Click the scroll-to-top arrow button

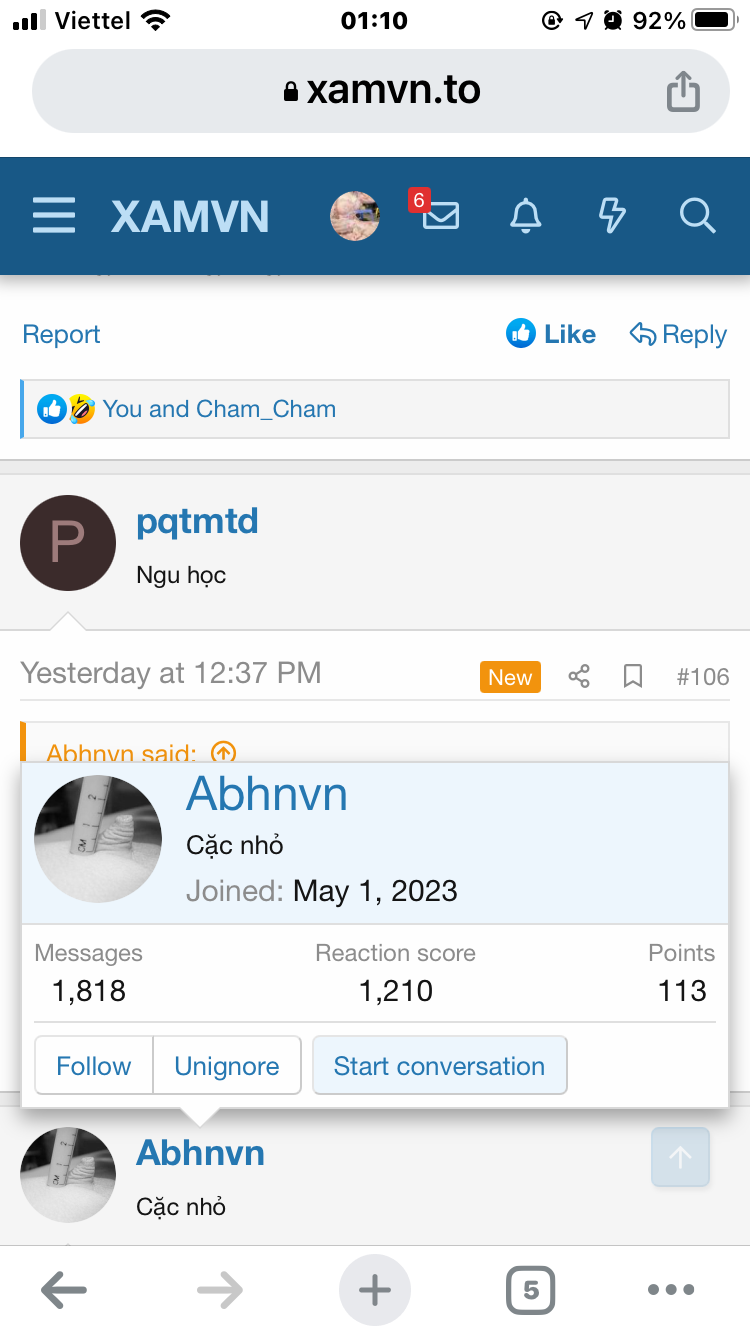(680, 1157)
